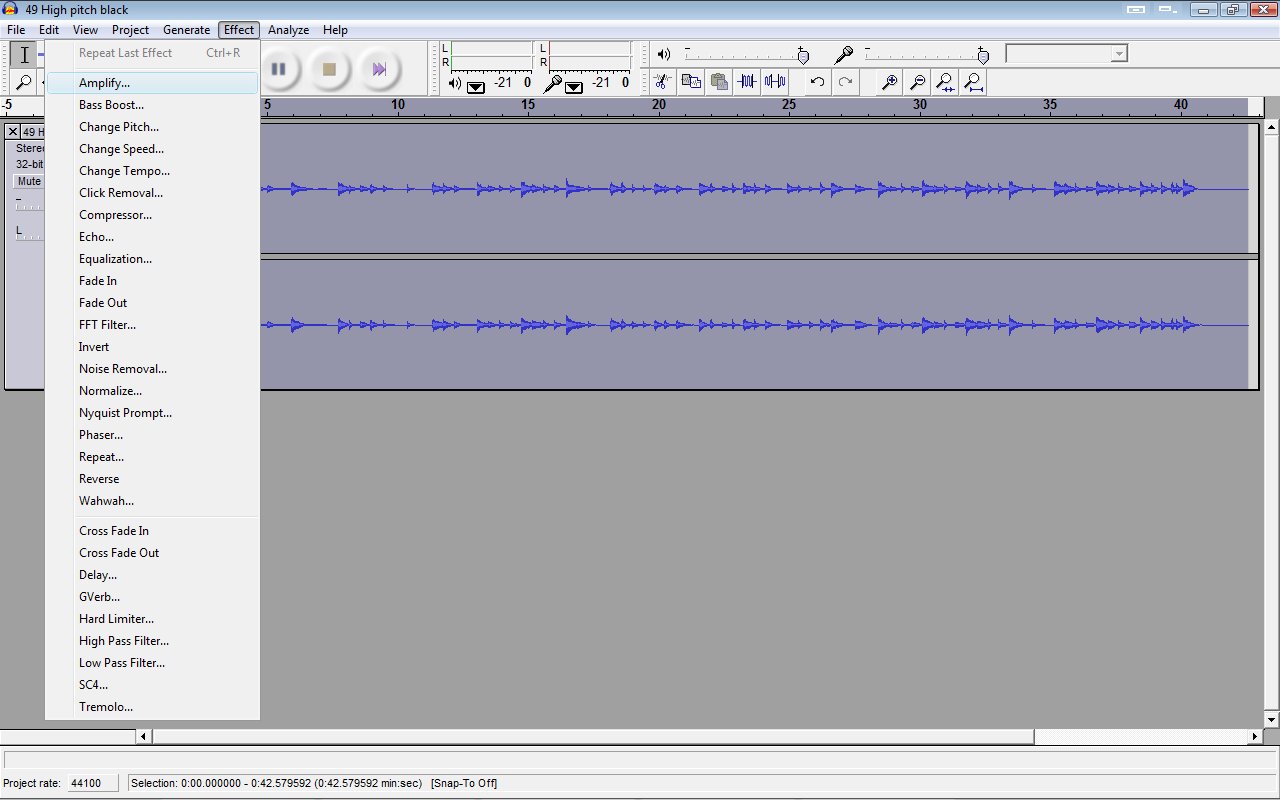Viewport: 1280px width, 800px height.
Task: Apply Reverse effect
Action: coord(152,479)
